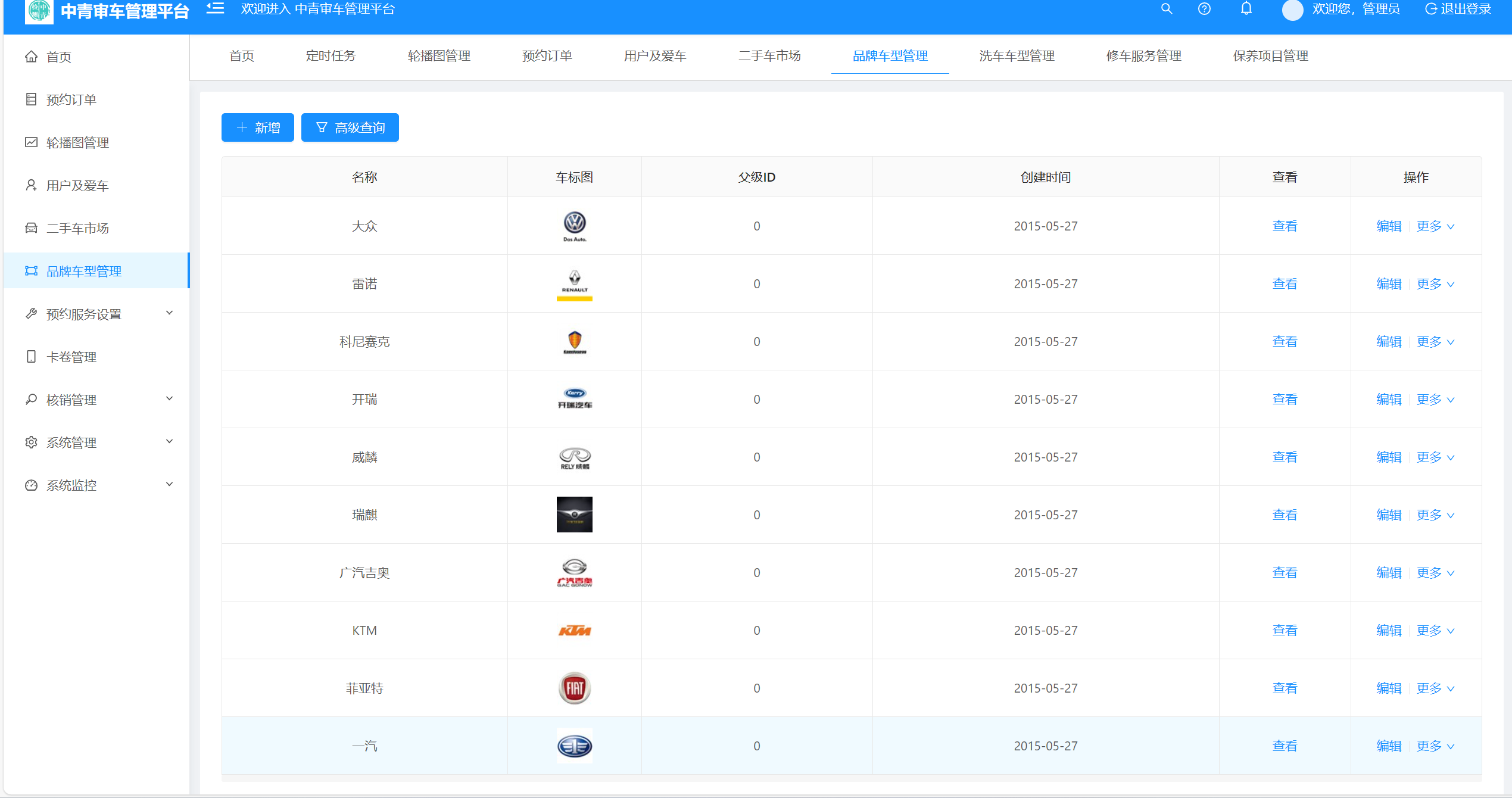This screenshot has width=1512, height=798.
Task: Switch to the 洗车车型管理 tab
Action: [1017, 56]
